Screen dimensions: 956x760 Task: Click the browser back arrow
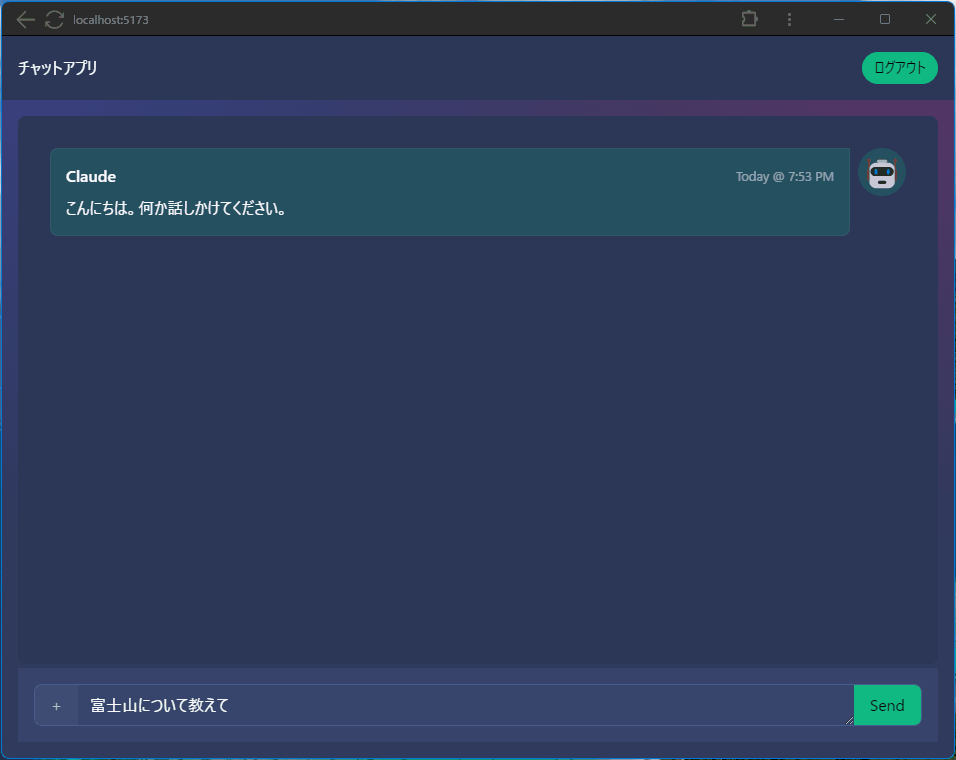26,19
